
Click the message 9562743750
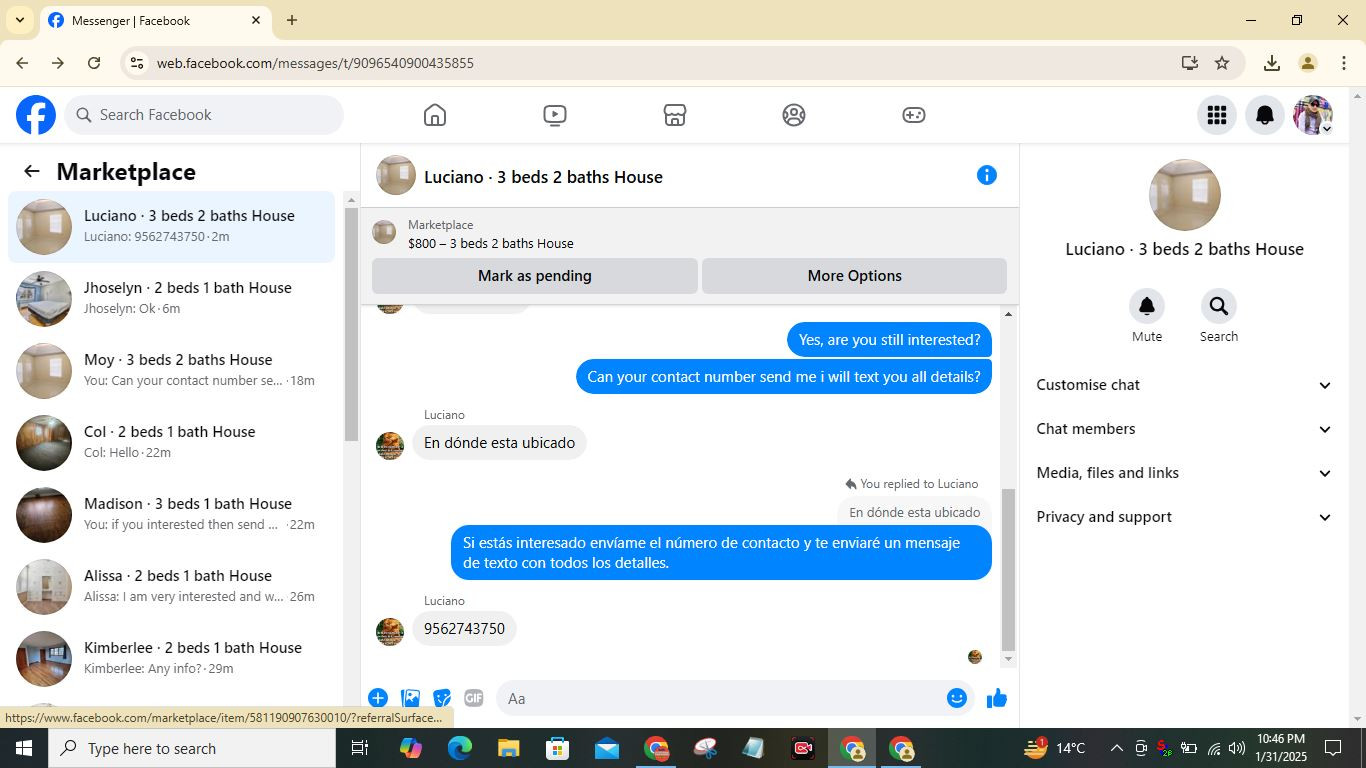[465, 629]
